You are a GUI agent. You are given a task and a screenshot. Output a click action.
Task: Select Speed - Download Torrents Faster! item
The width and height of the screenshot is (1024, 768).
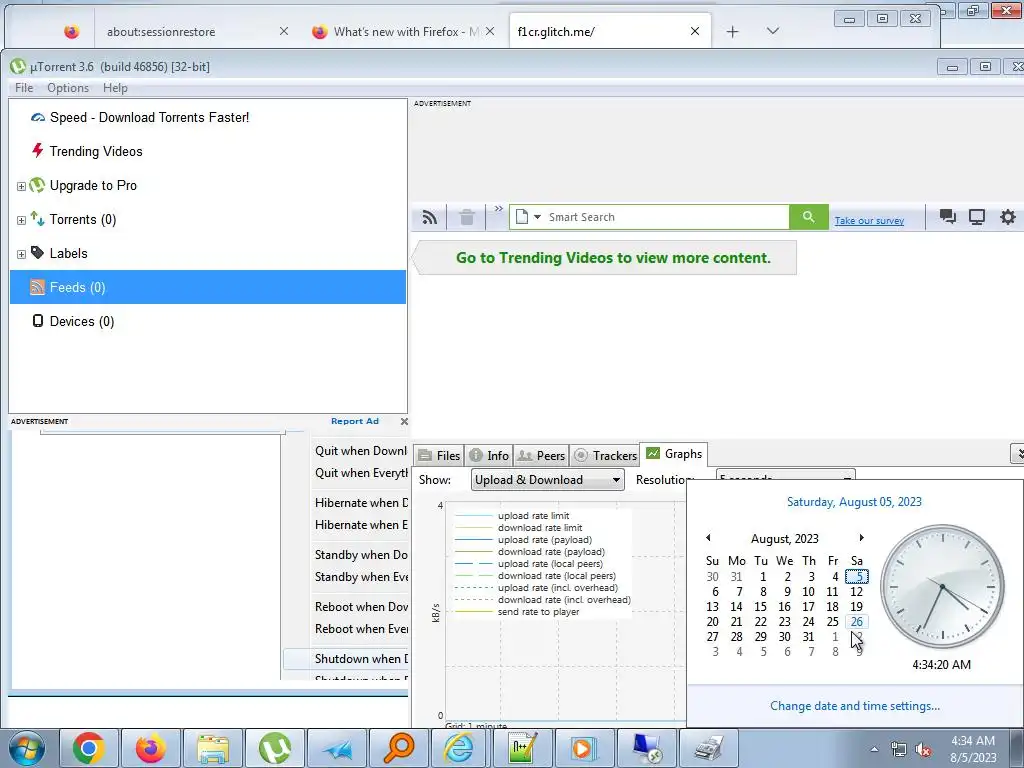click(149, 118)
